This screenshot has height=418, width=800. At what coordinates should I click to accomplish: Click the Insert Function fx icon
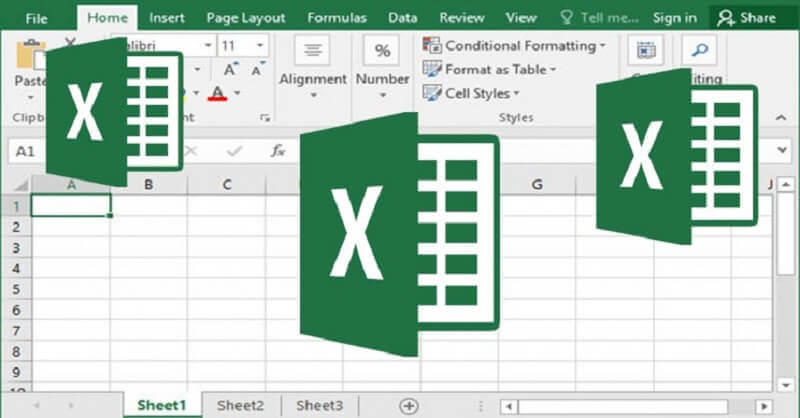(280, 151)
